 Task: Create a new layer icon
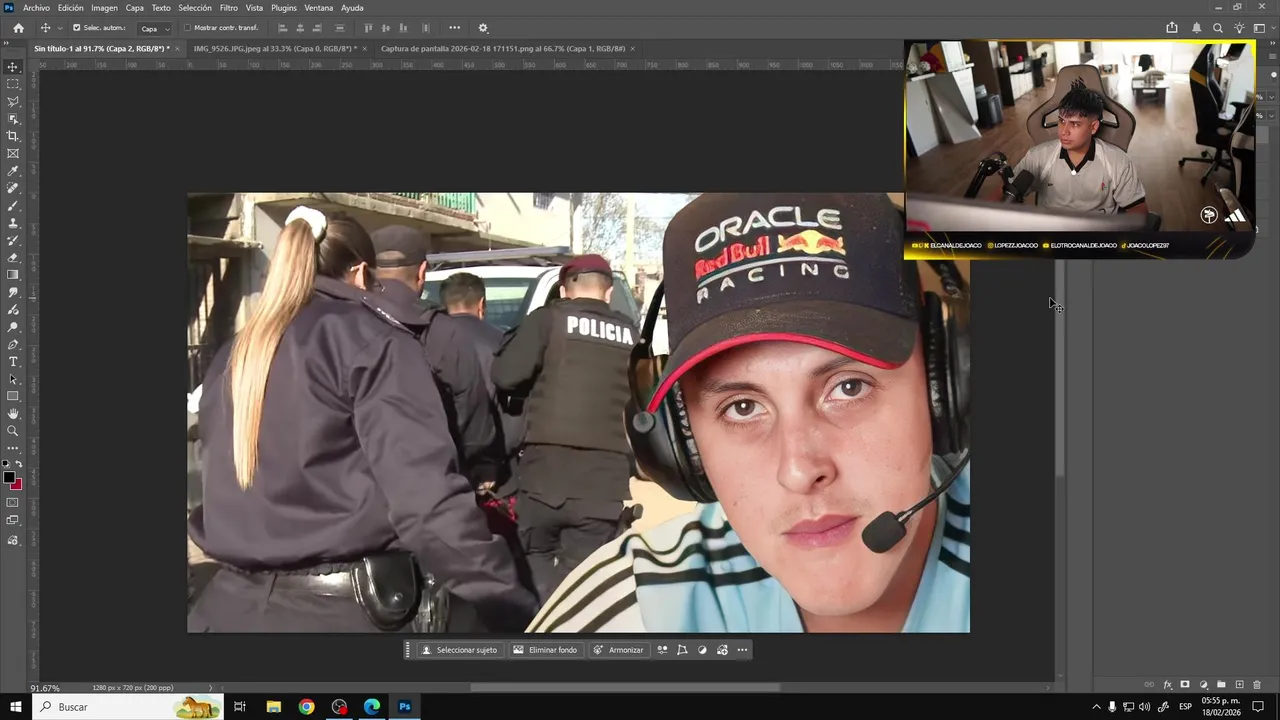coord(1239,685)
